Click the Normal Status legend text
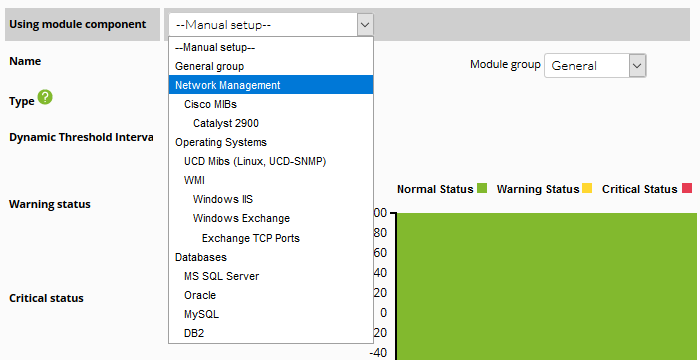 tap(435, 189)
